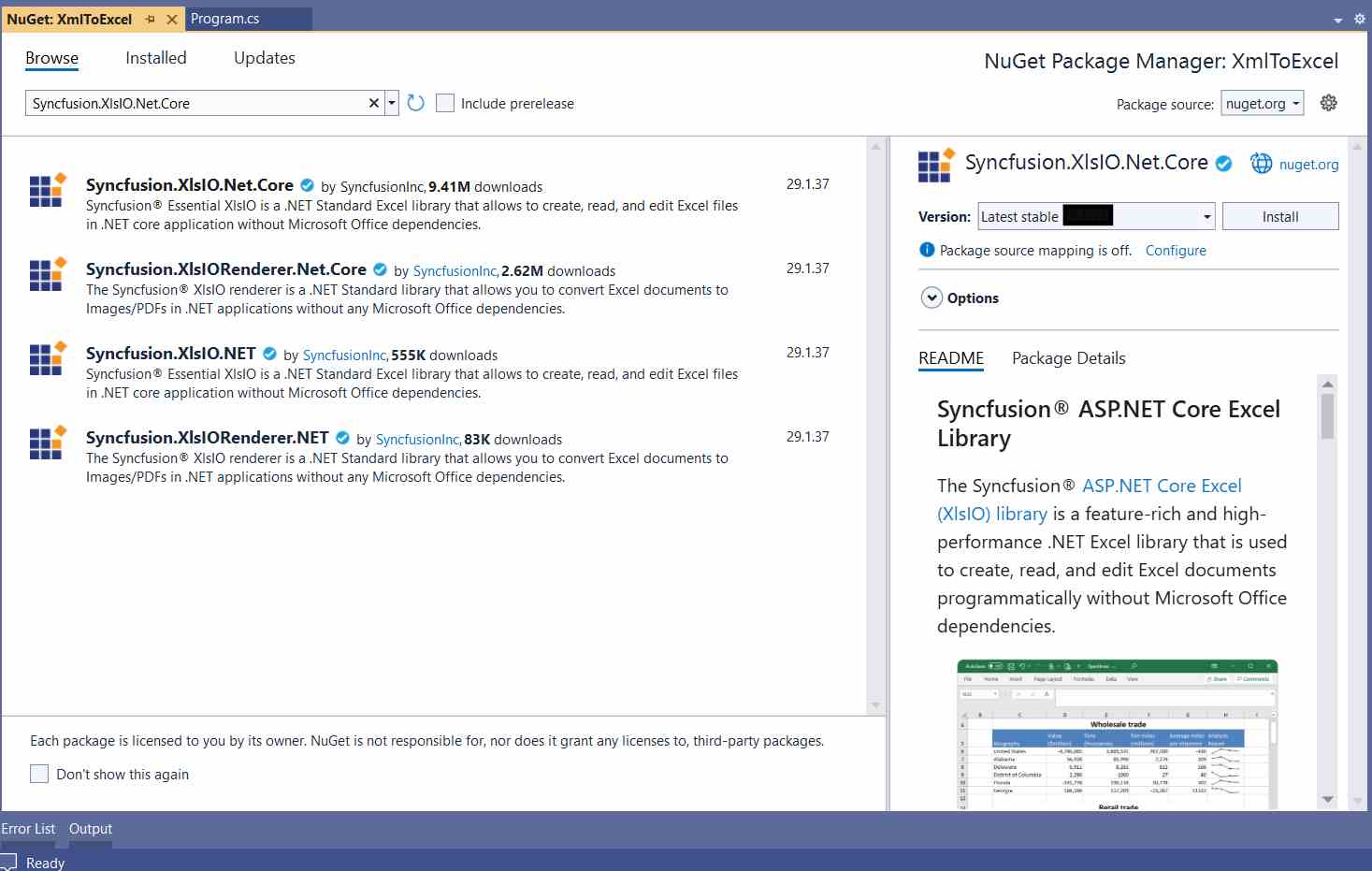This screenshot has width=1372, height=871.
Task: Open the Version dropdown list
Action: click(1206, 217)
